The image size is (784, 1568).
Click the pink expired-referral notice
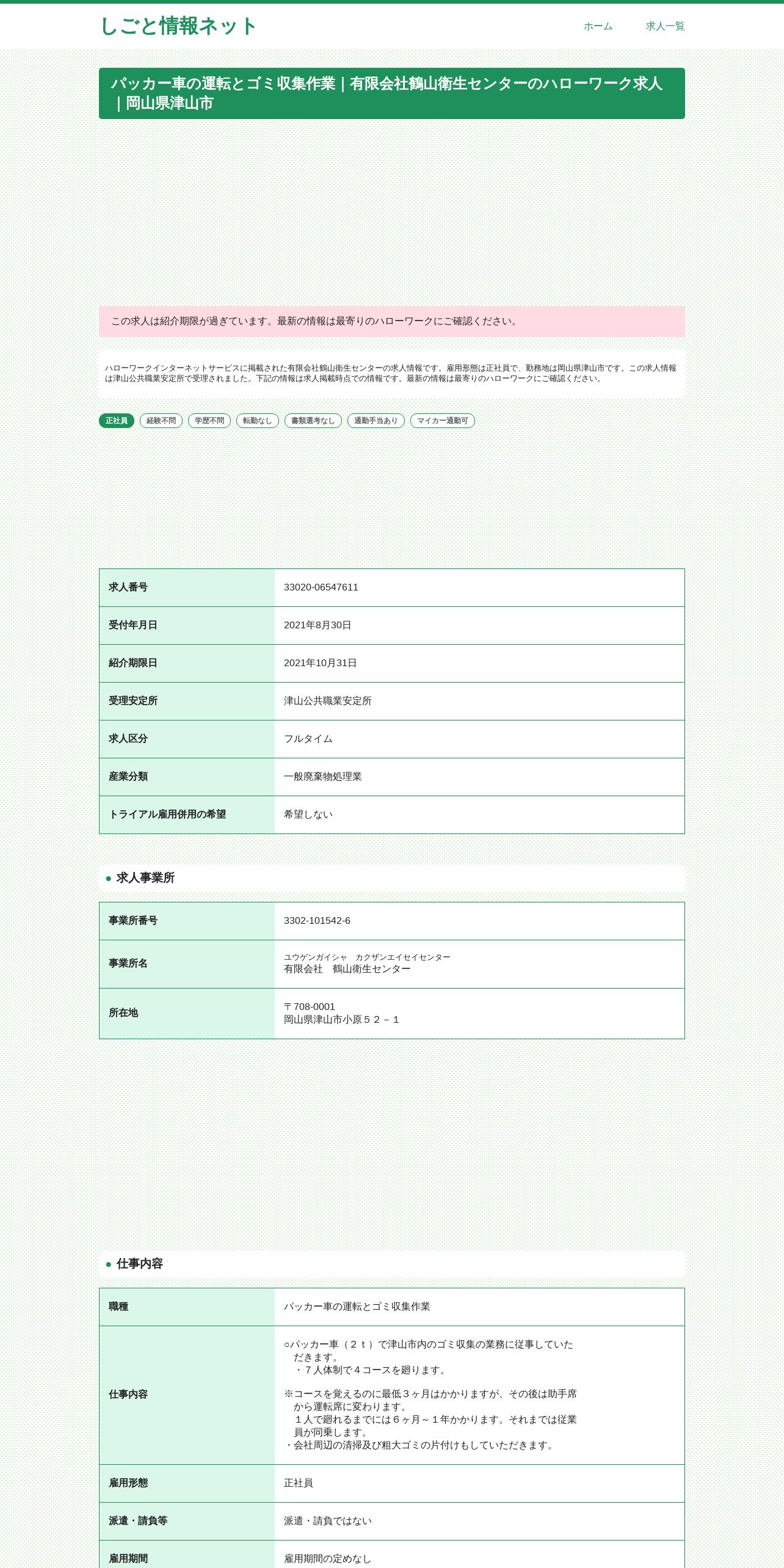tap(392, 321)
